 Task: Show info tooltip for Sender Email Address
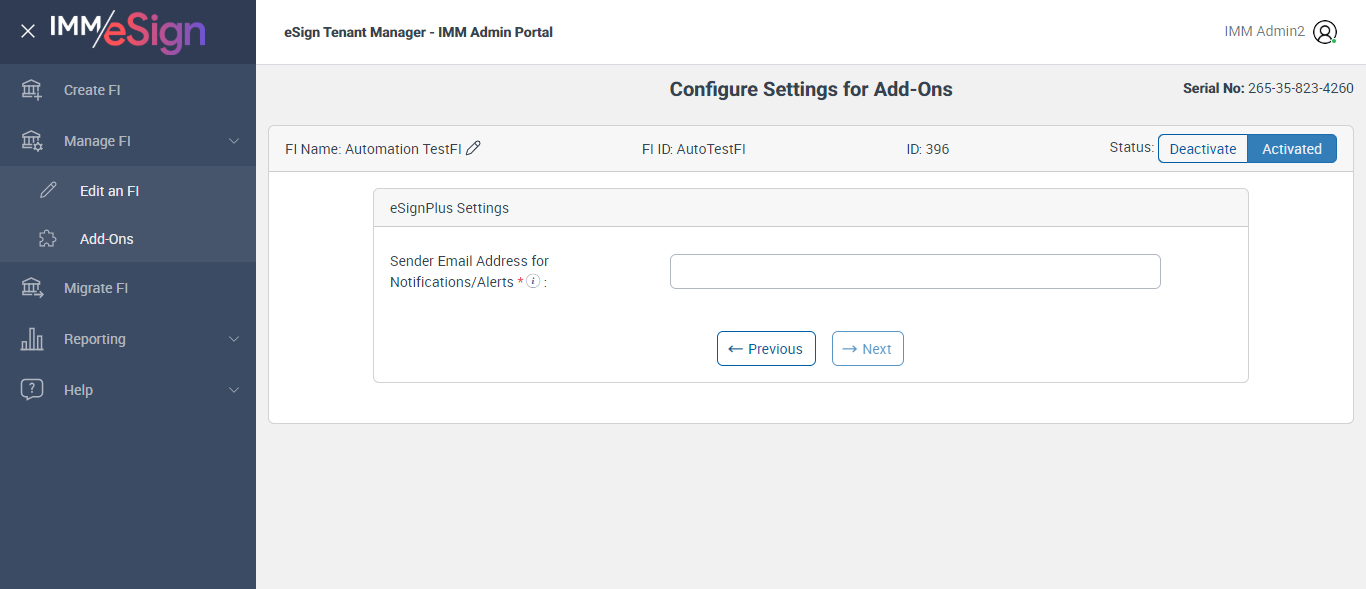533,282
